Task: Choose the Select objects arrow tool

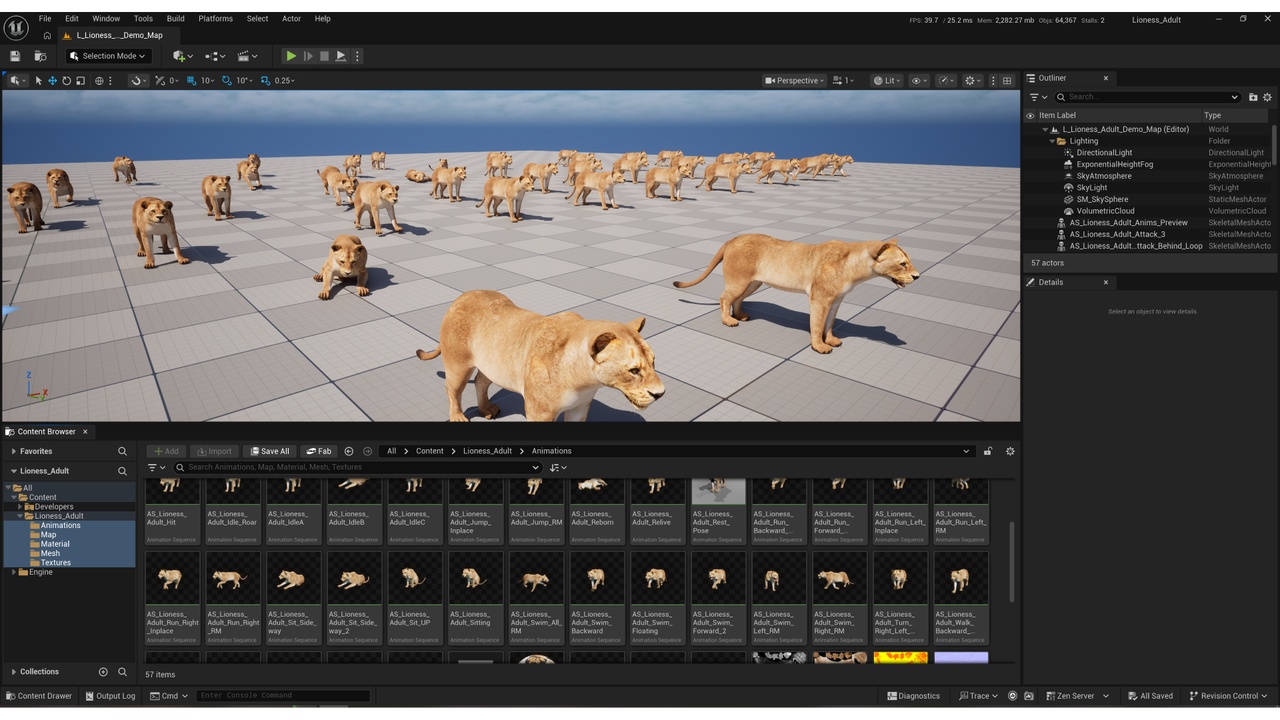Action: (39, 80)
